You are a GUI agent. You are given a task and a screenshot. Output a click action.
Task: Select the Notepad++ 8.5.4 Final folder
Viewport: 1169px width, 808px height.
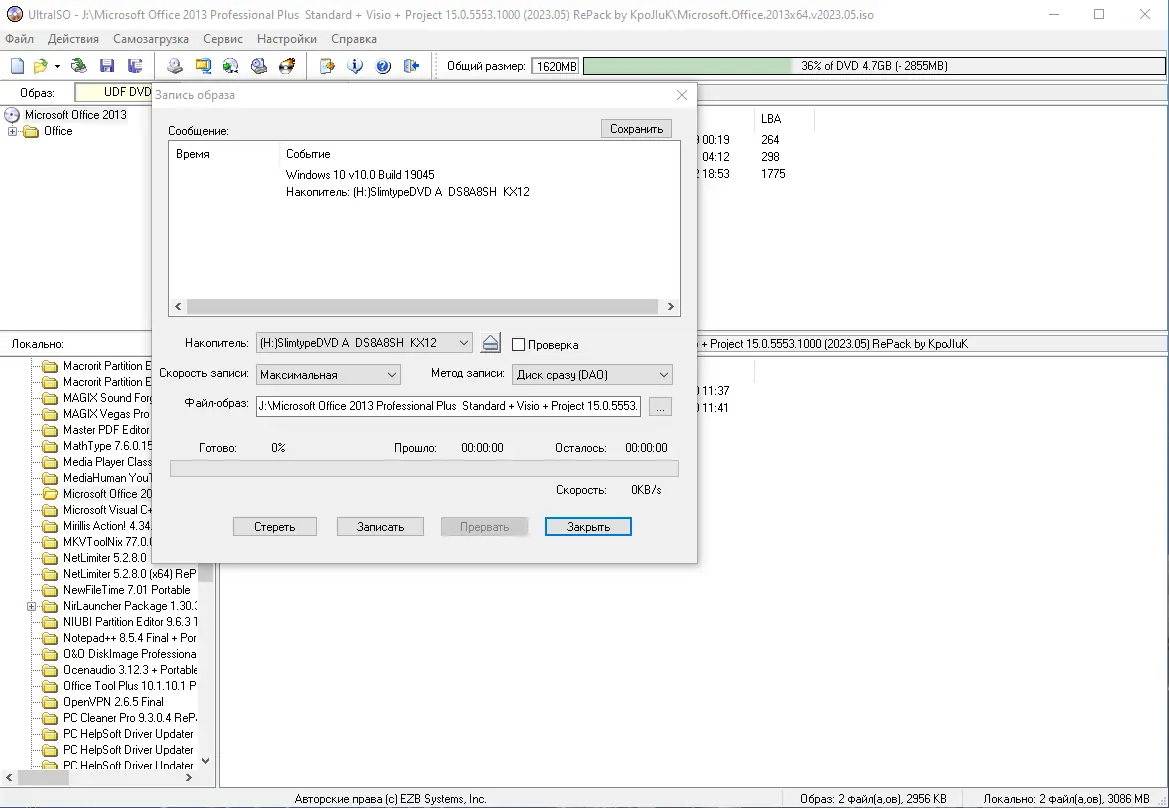(130, 638)
